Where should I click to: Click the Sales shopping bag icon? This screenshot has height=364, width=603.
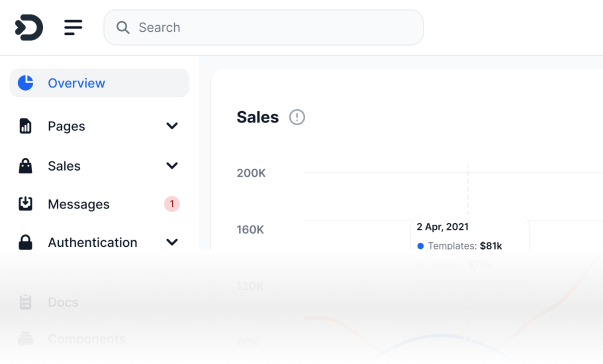pos(25,166)
